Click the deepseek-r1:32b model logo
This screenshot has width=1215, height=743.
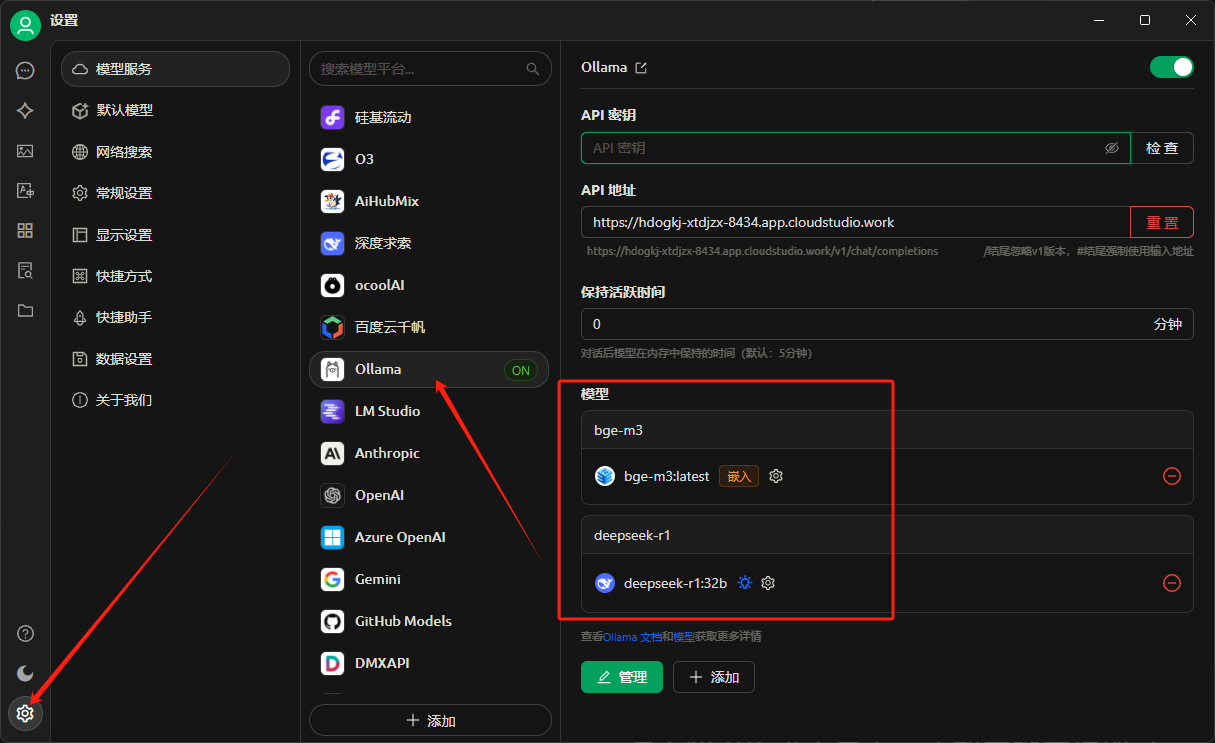[605, 583]
